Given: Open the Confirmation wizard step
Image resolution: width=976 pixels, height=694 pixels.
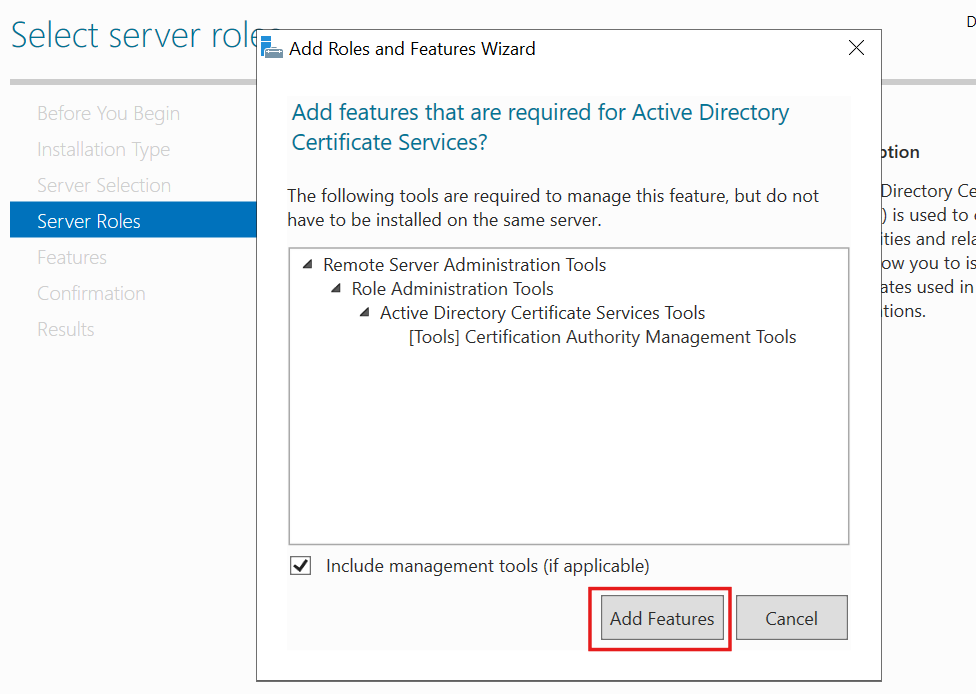Looking at the screenshot, I should 91,293.
